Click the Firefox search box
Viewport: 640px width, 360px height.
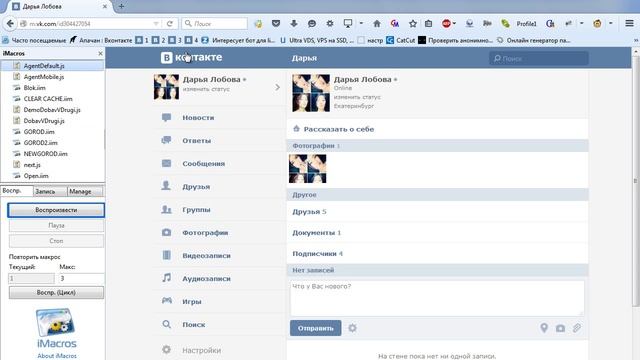[x=215, y=24]
